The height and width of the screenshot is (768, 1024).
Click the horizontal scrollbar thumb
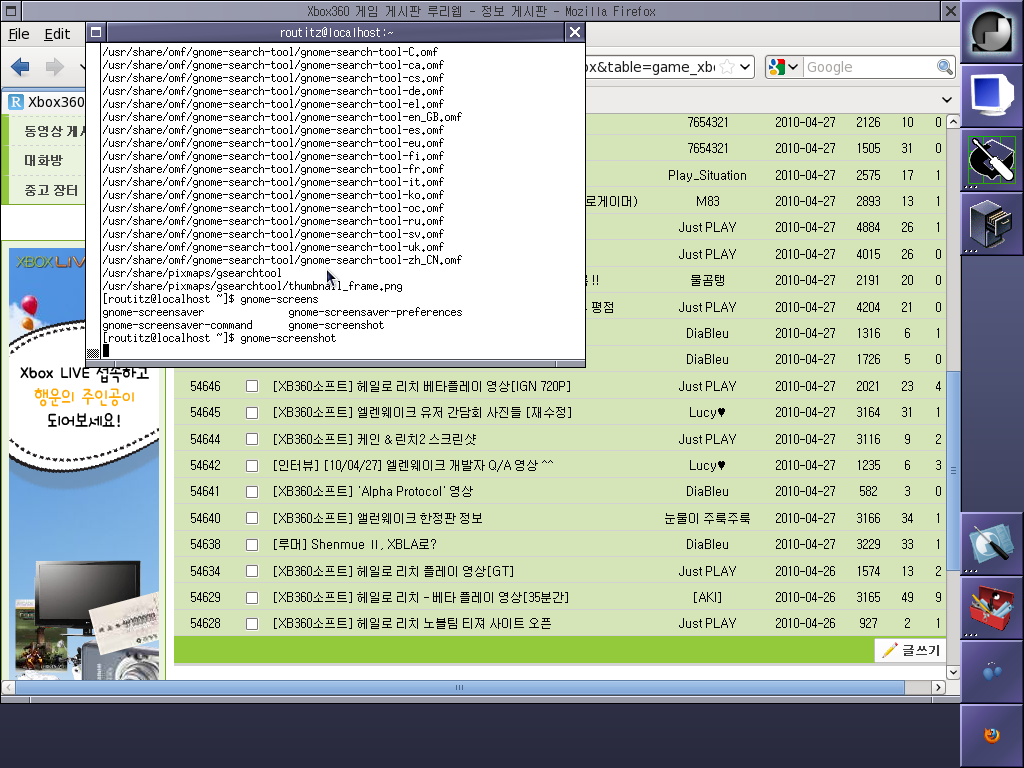(460, 687)
